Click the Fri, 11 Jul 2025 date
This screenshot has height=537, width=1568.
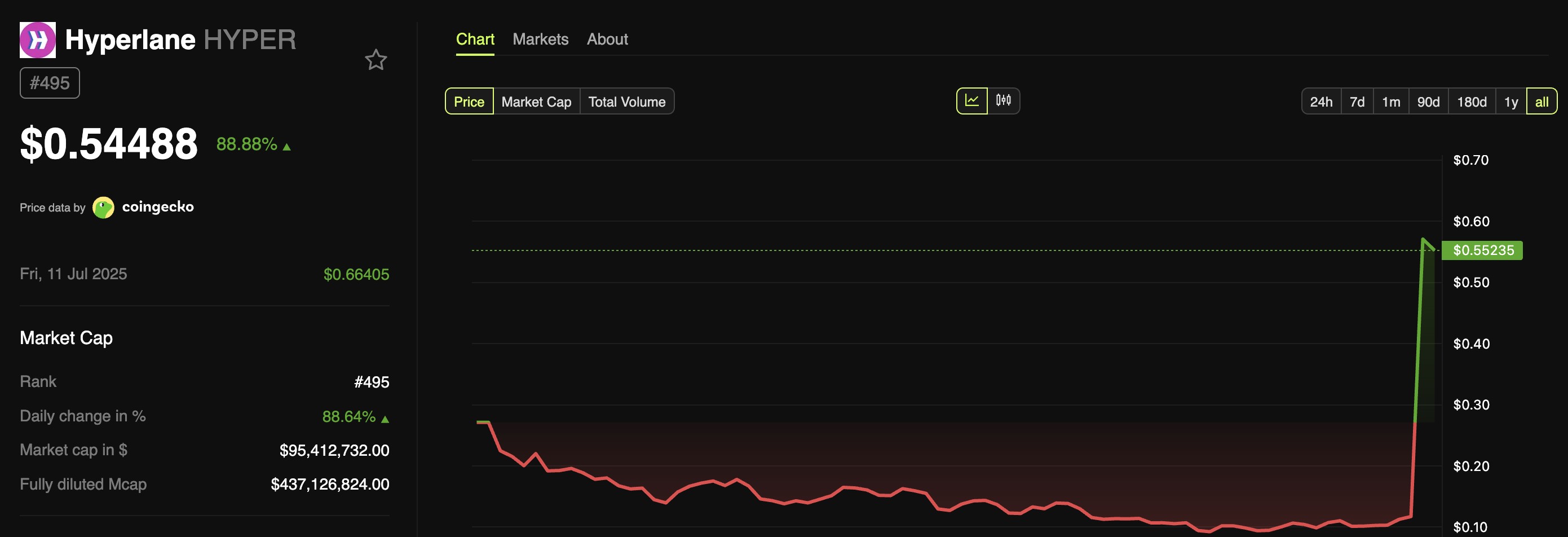point(73,274)
